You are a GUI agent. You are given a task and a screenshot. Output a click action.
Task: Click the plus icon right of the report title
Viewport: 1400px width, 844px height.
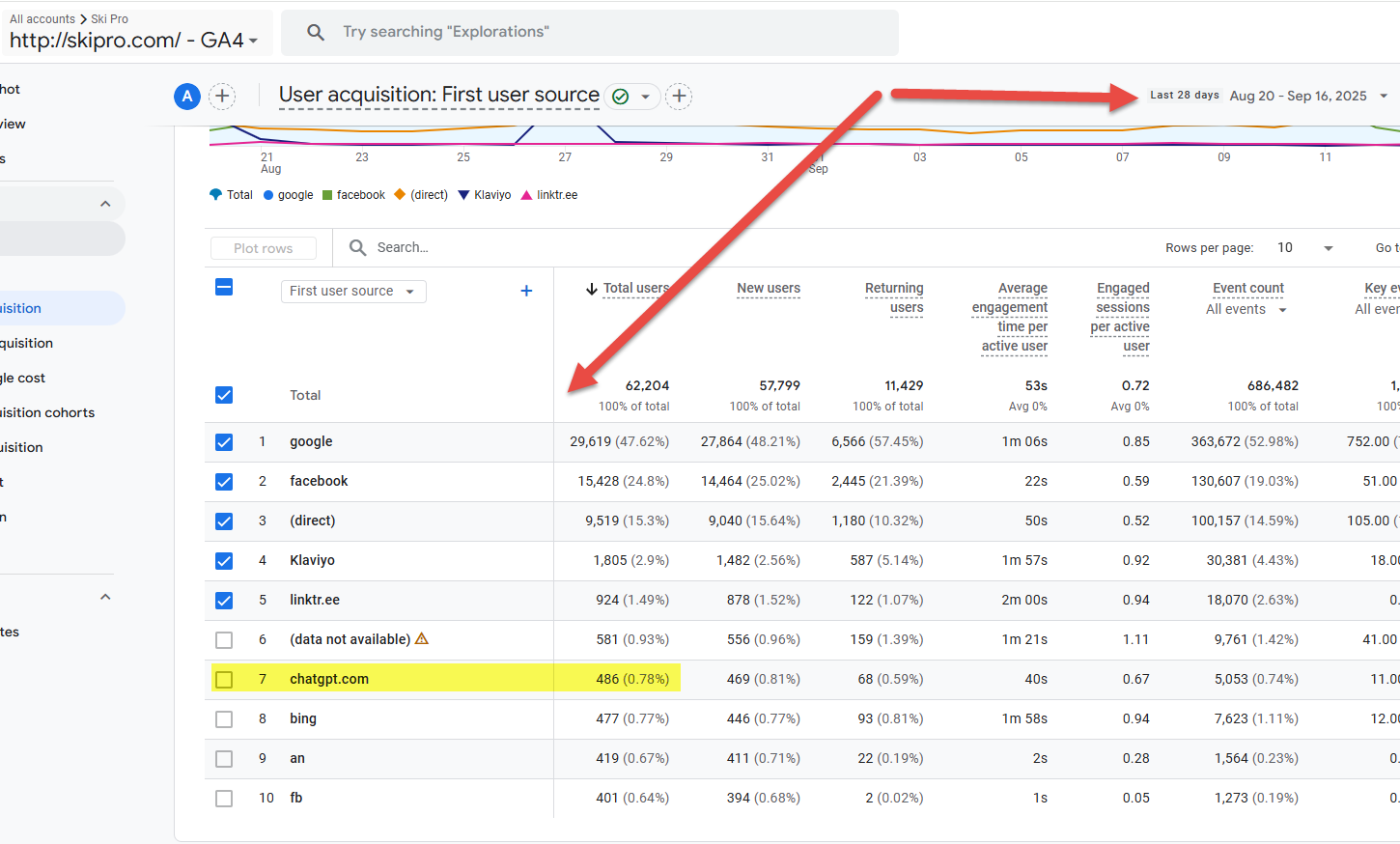(x=679, y=96)
